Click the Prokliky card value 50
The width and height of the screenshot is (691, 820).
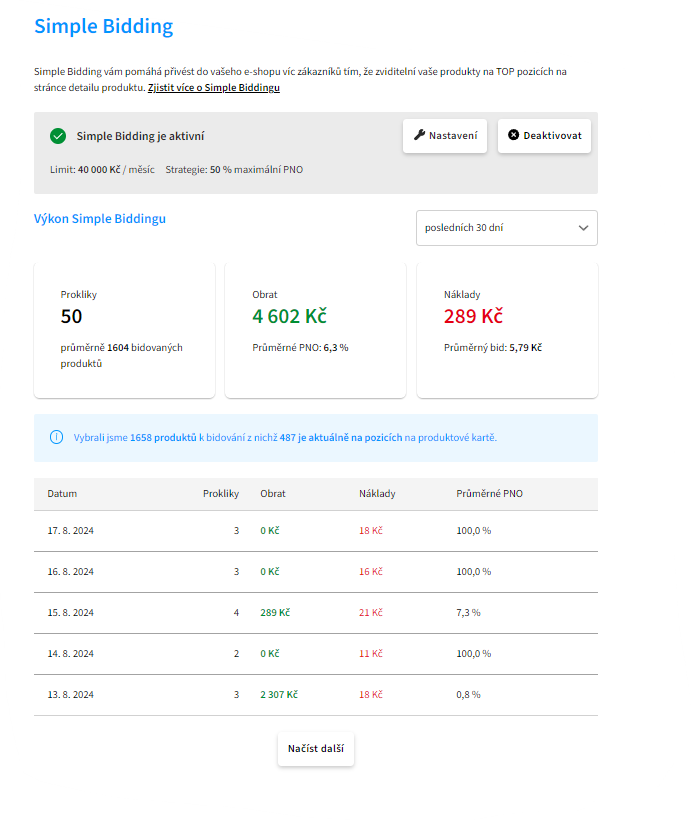tap(72, 316)
